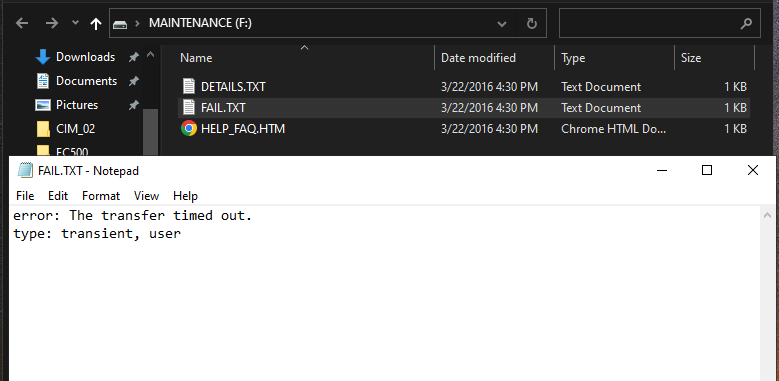Select the HELP_FAQ.HTM file

point(242,129)
